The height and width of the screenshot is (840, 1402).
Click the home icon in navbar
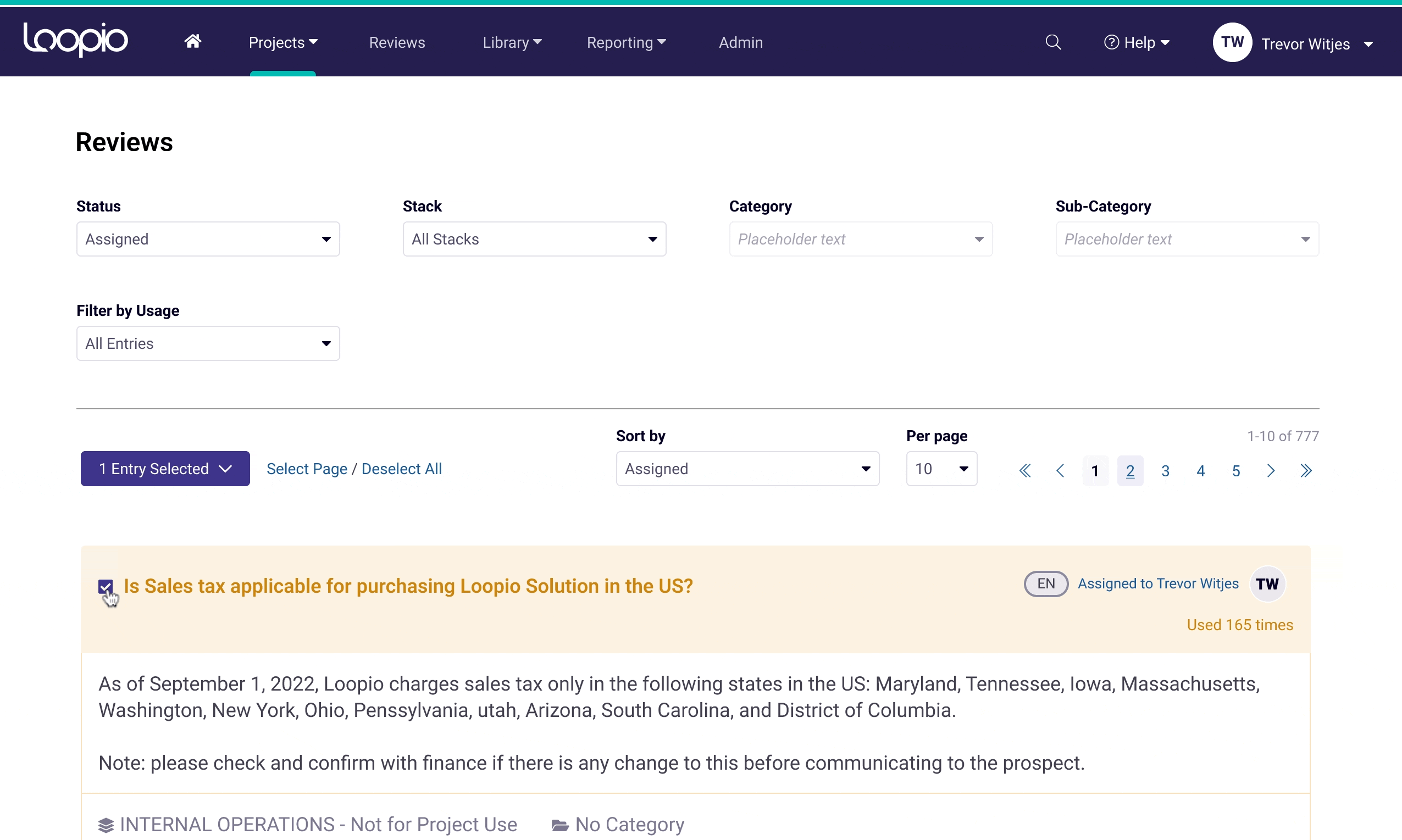(x=192, y=42)
